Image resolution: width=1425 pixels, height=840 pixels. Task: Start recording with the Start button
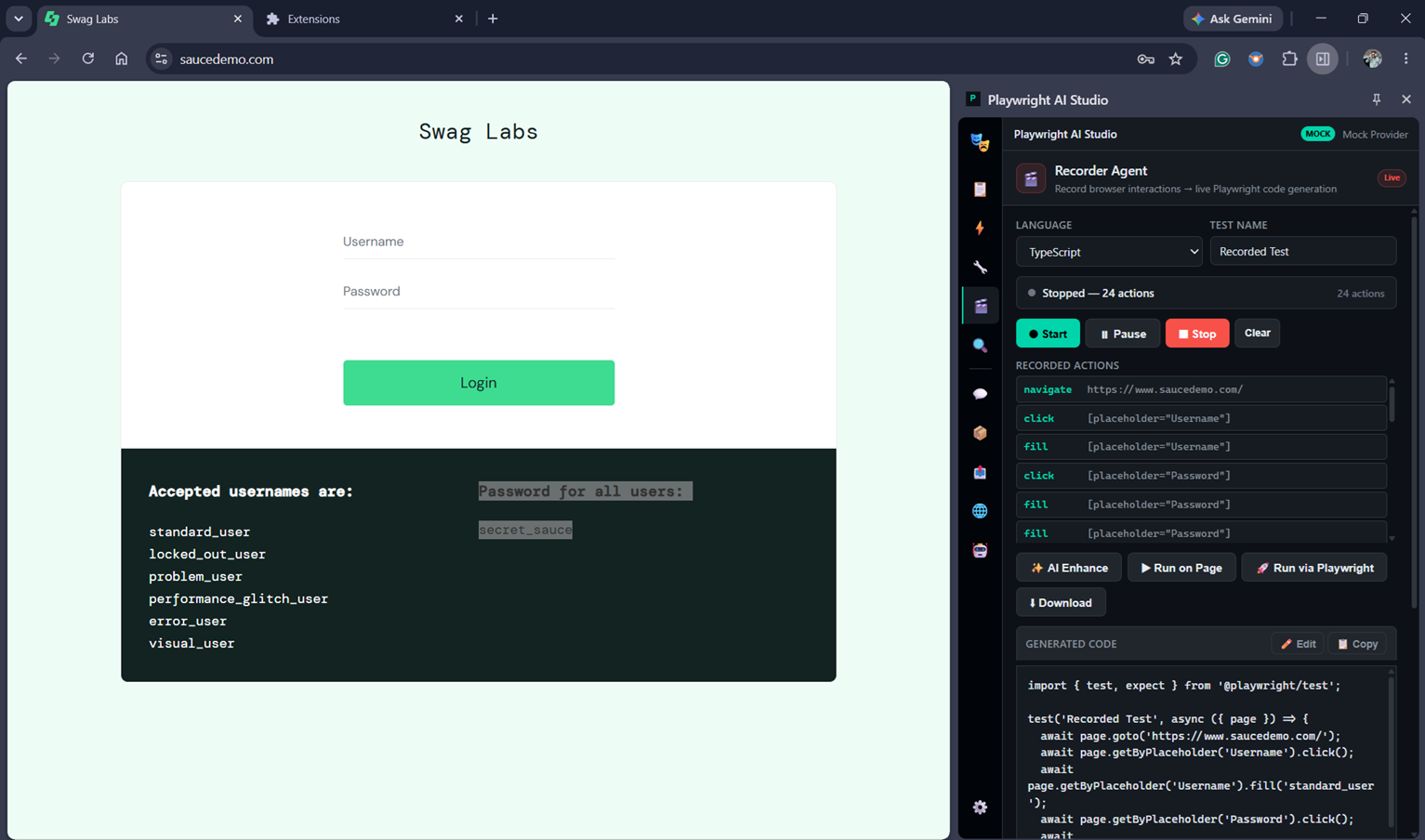[1048, 334]
